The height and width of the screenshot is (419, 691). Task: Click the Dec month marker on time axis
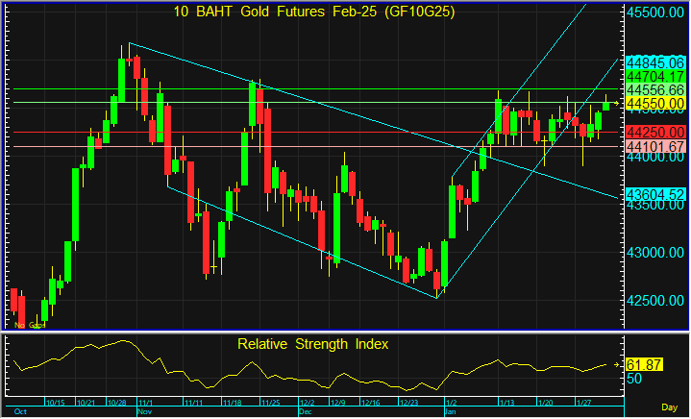[x=307, y=411]
